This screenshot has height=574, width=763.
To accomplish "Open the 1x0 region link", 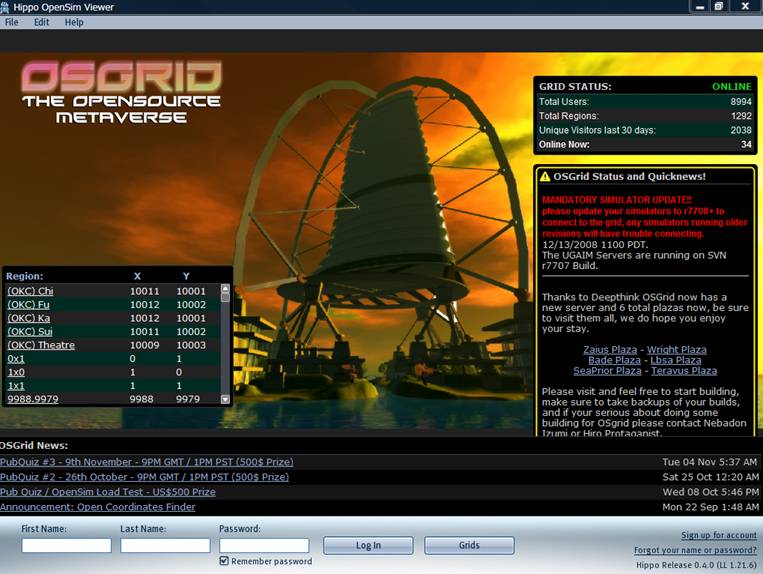I will (x=16, y=372).
